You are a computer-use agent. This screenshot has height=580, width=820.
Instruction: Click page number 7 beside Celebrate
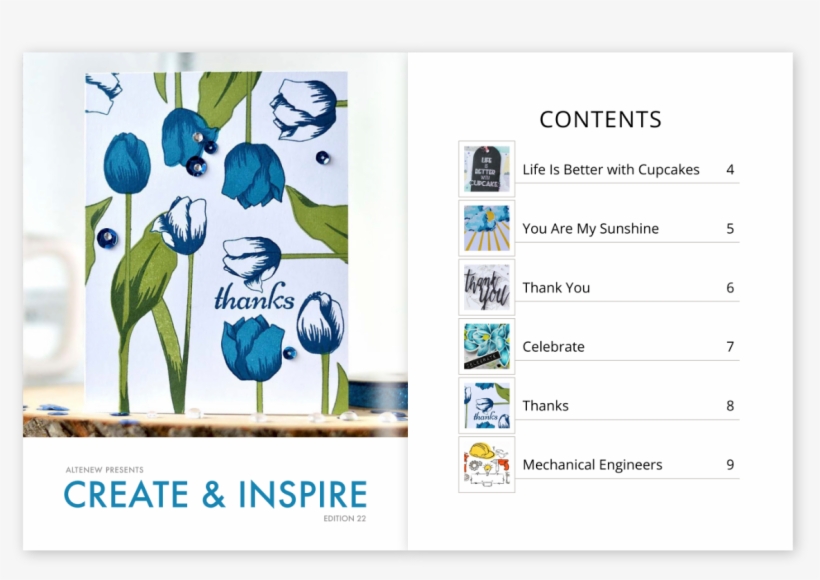point(730,346)
